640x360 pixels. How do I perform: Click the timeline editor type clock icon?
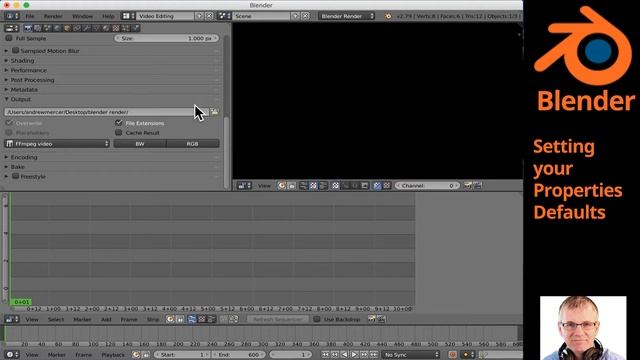[11, 355]
